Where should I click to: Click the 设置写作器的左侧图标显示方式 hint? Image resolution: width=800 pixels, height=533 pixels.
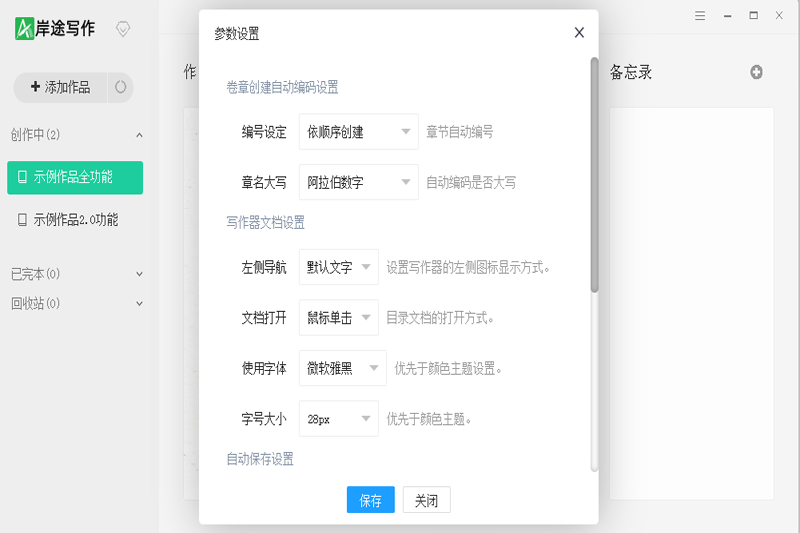click(x=468, y=267)
